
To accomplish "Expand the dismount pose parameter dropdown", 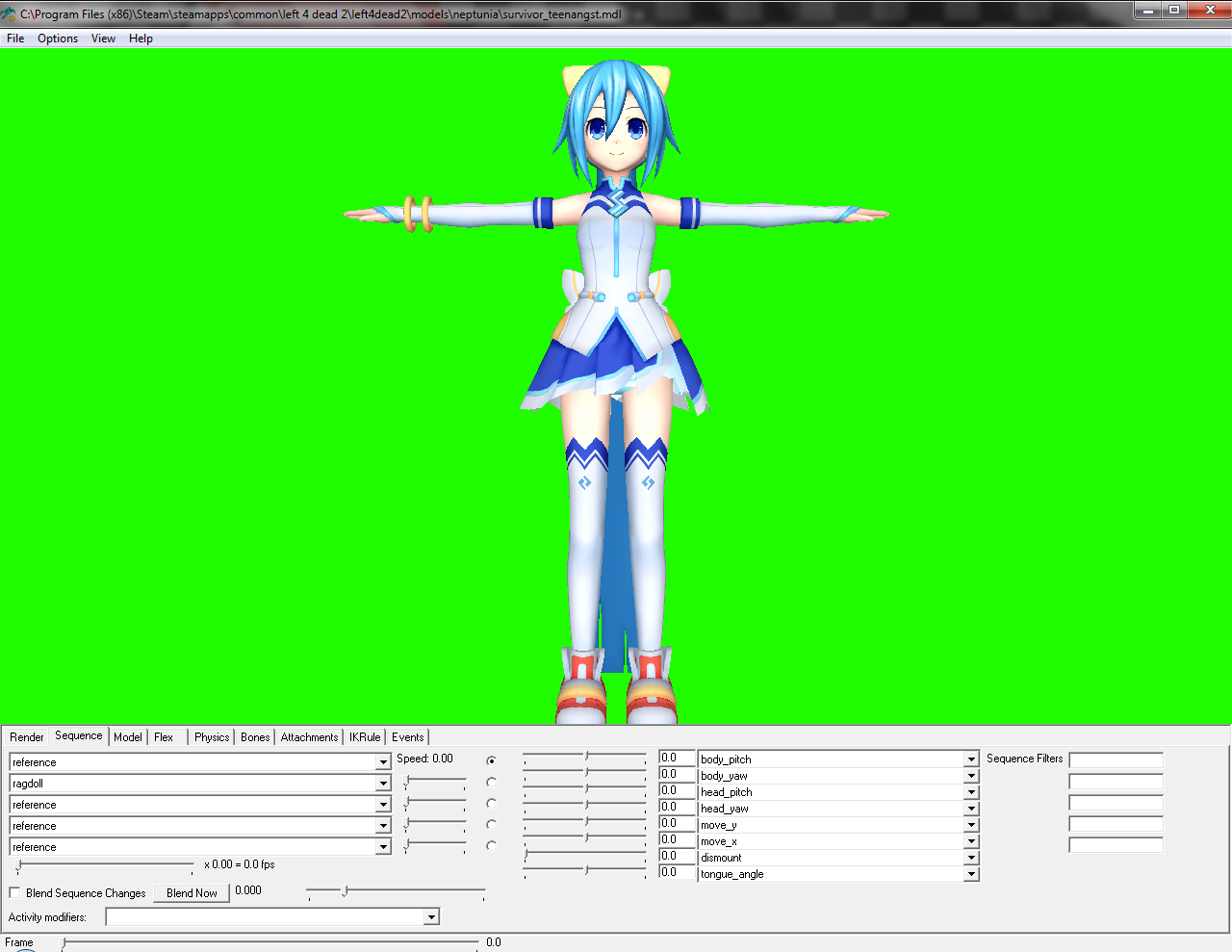I will click(x=971, y=858).
